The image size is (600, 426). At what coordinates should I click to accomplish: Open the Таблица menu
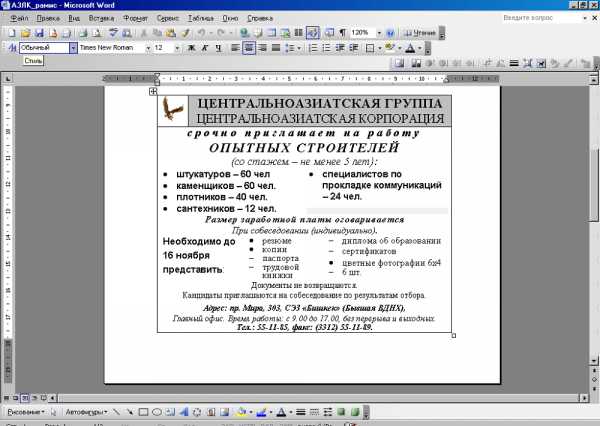pyautogui.click(x=201, y=18)
